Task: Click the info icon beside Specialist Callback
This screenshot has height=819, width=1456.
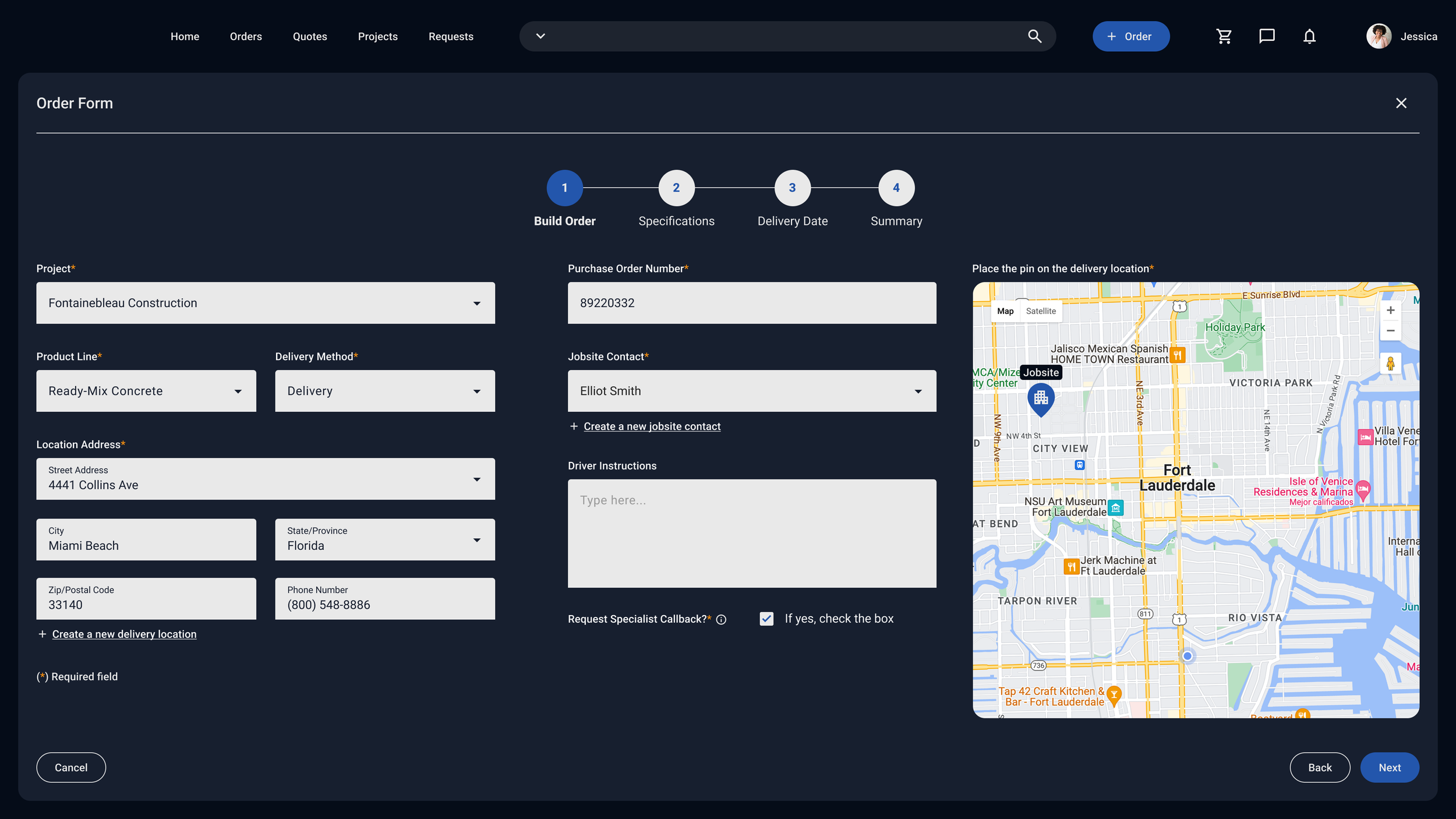Action: coord(721,620)
